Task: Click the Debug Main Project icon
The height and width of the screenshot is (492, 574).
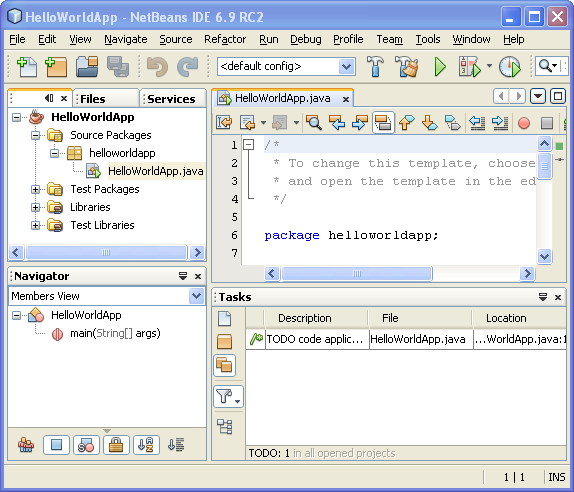Action: point(470,67)
